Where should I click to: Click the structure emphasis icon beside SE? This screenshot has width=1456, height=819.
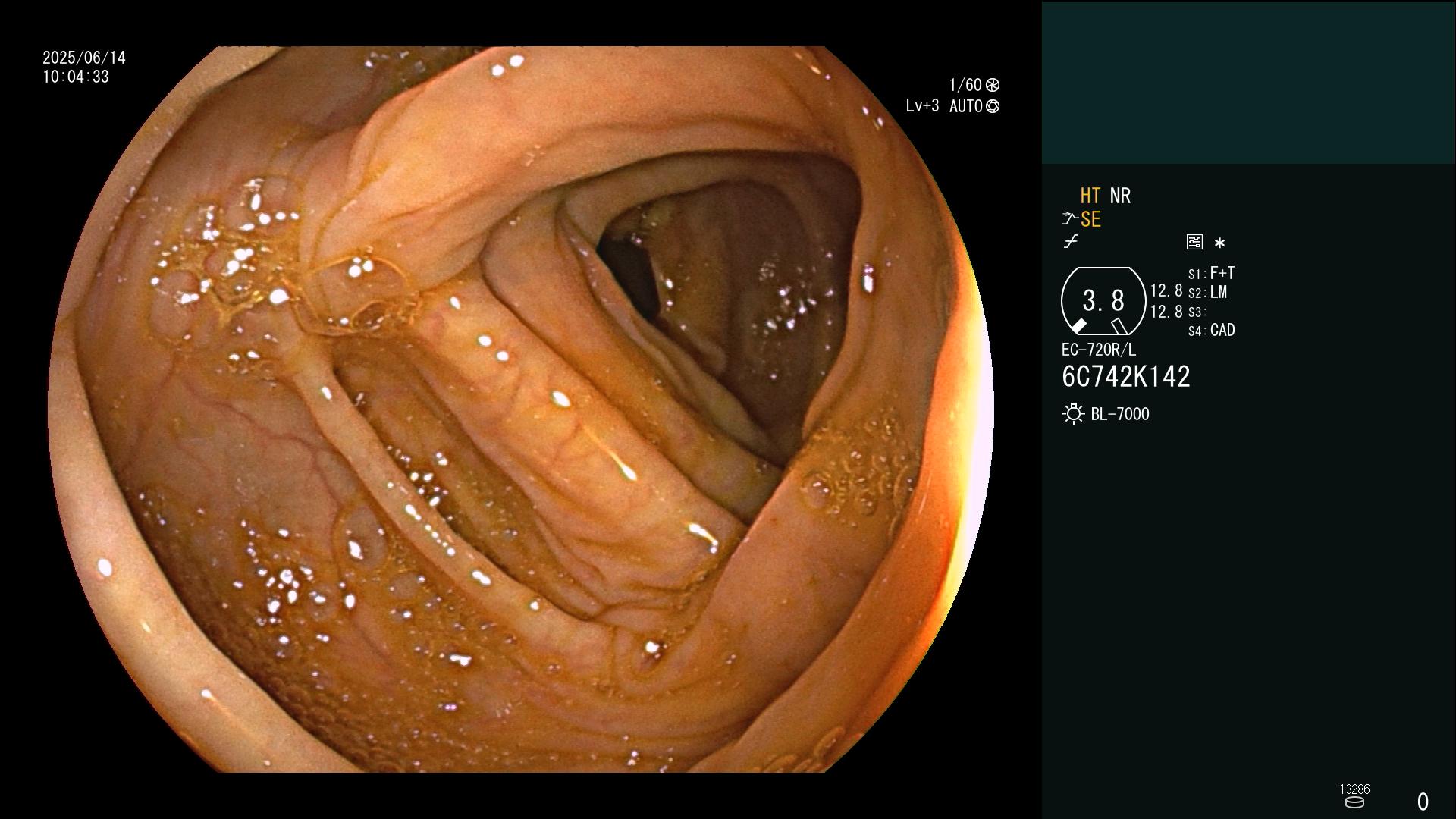(1070, 219)
